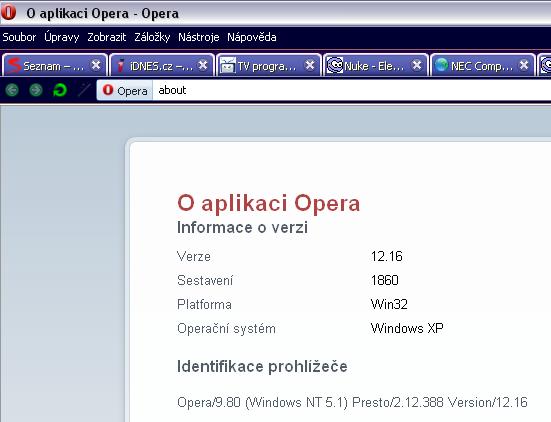Click the 'Operační systém' label
Viewport: 551px width, 422px height.
[226, 329]
